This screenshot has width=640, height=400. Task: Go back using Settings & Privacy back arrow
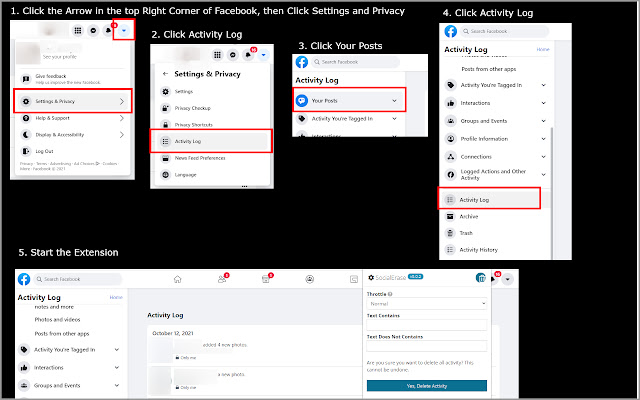click(165, 74)
